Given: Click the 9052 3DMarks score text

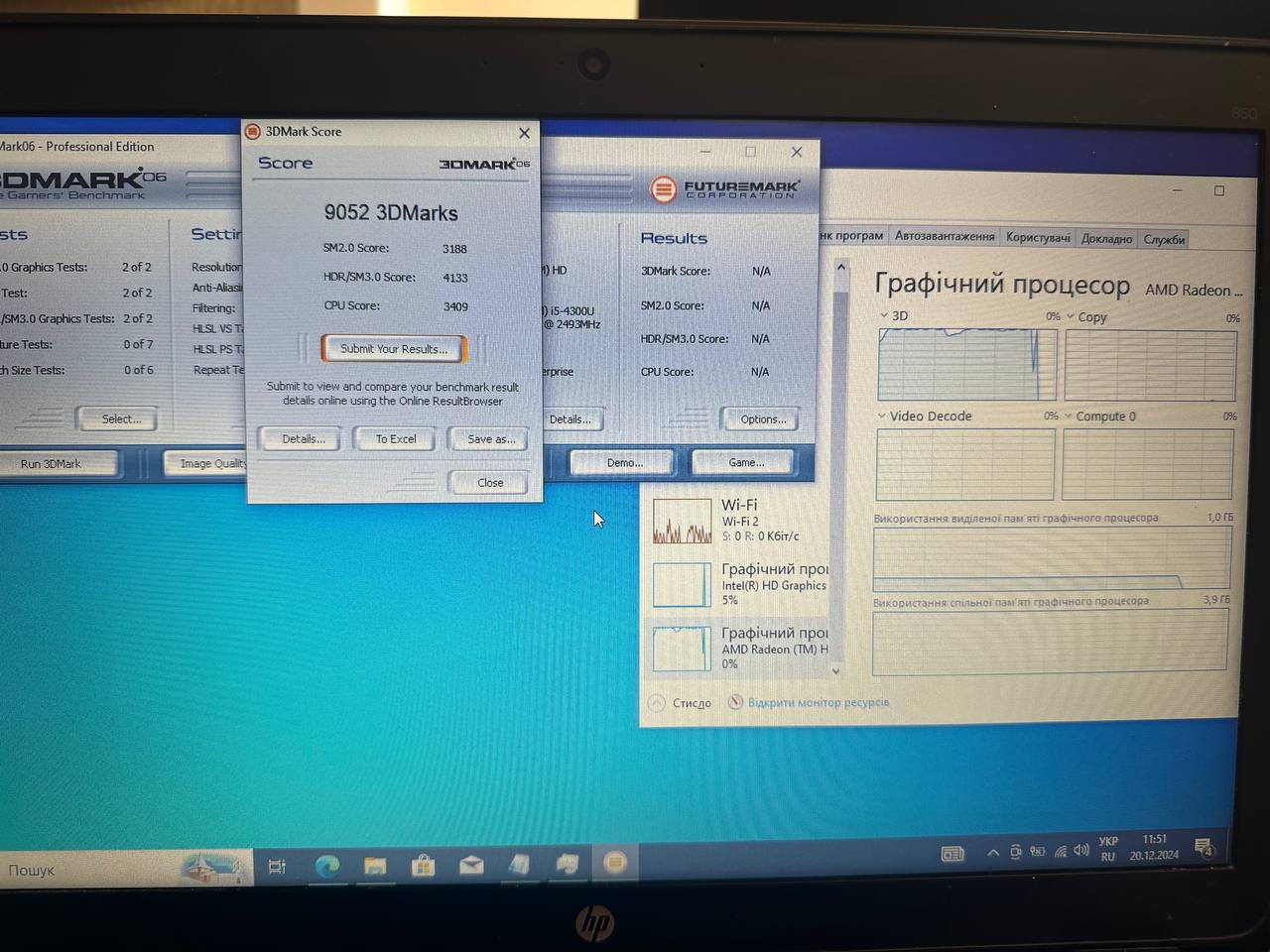Looking at the screenshot, I should [x=391, y=212].
